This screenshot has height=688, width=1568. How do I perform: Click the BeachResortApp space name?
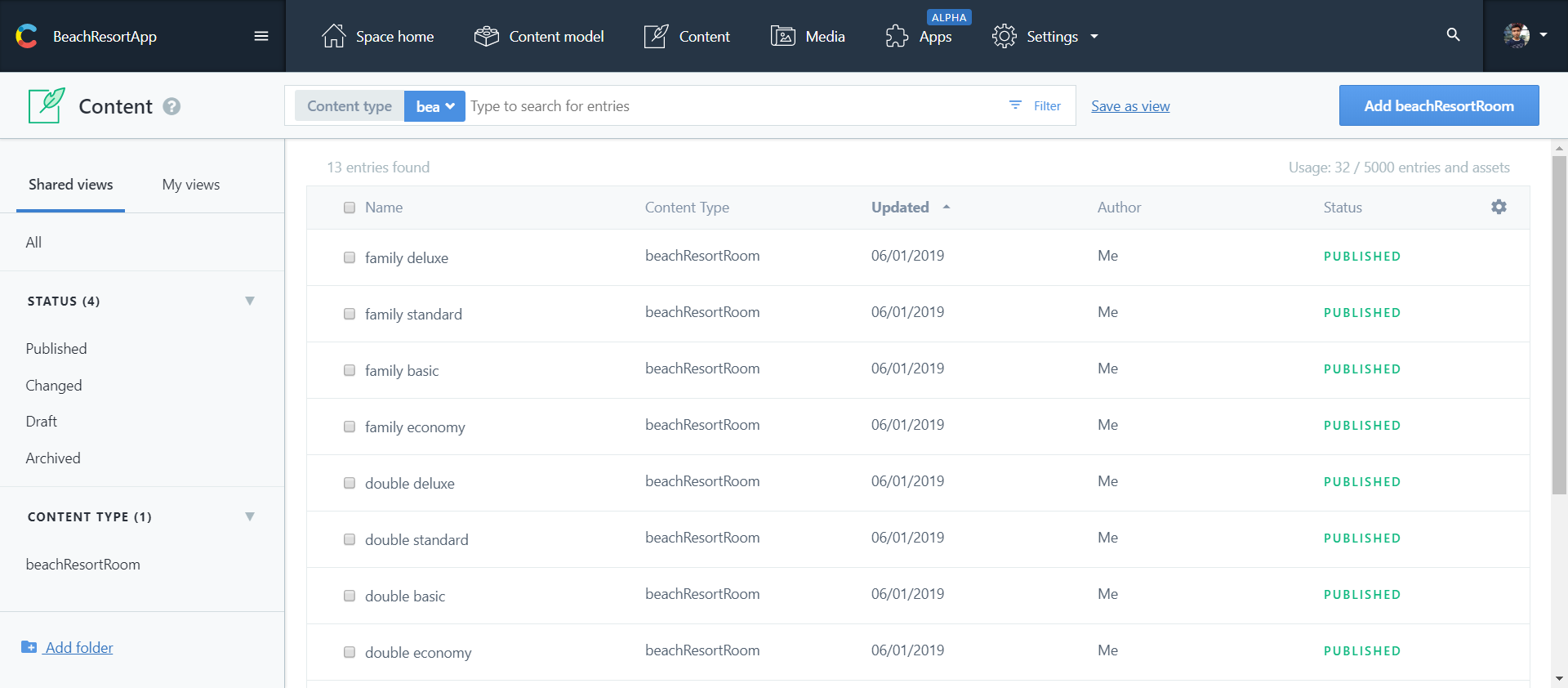point(105,37)
